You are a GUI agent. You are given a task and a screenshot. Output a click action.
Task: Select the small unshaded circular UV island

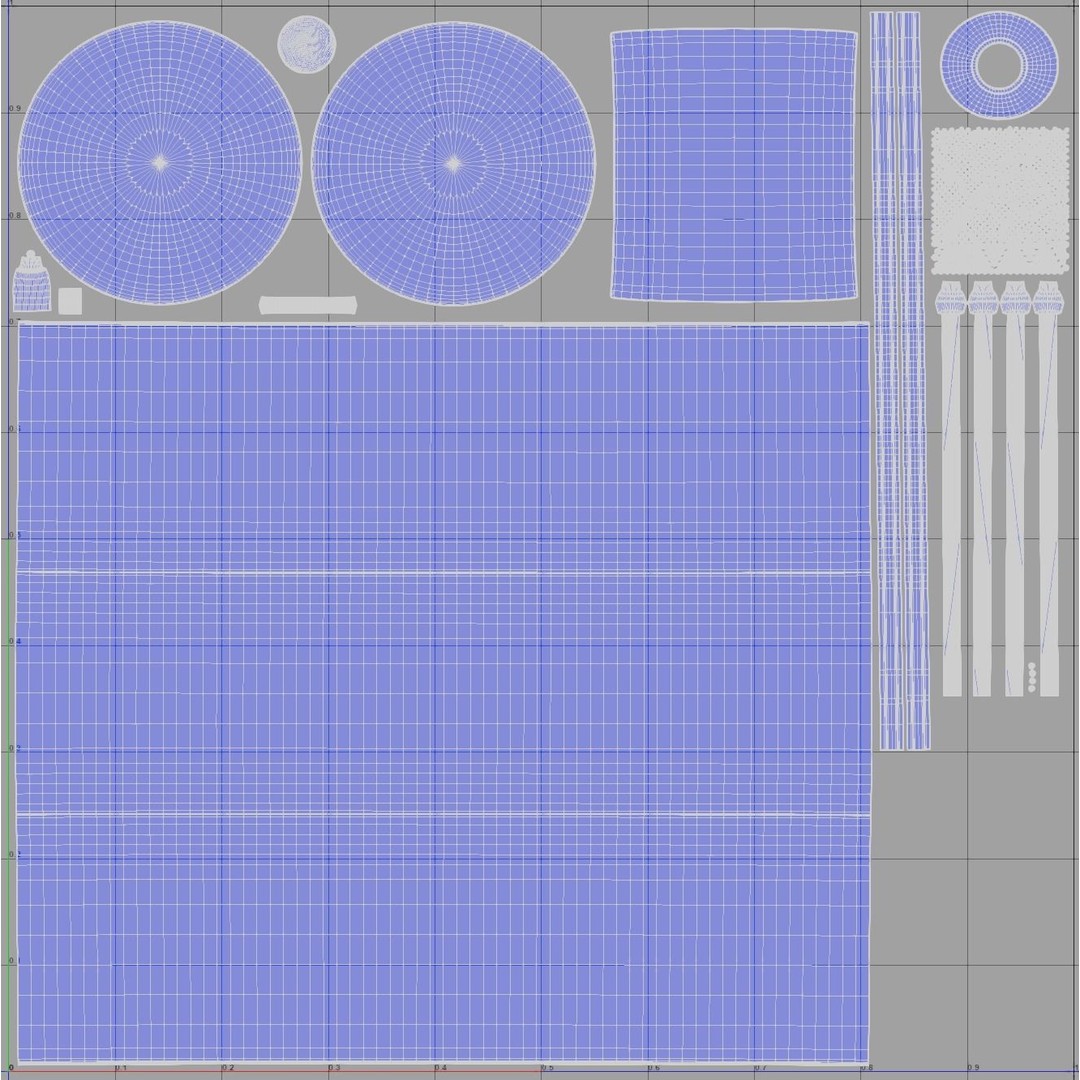[307, 44]
